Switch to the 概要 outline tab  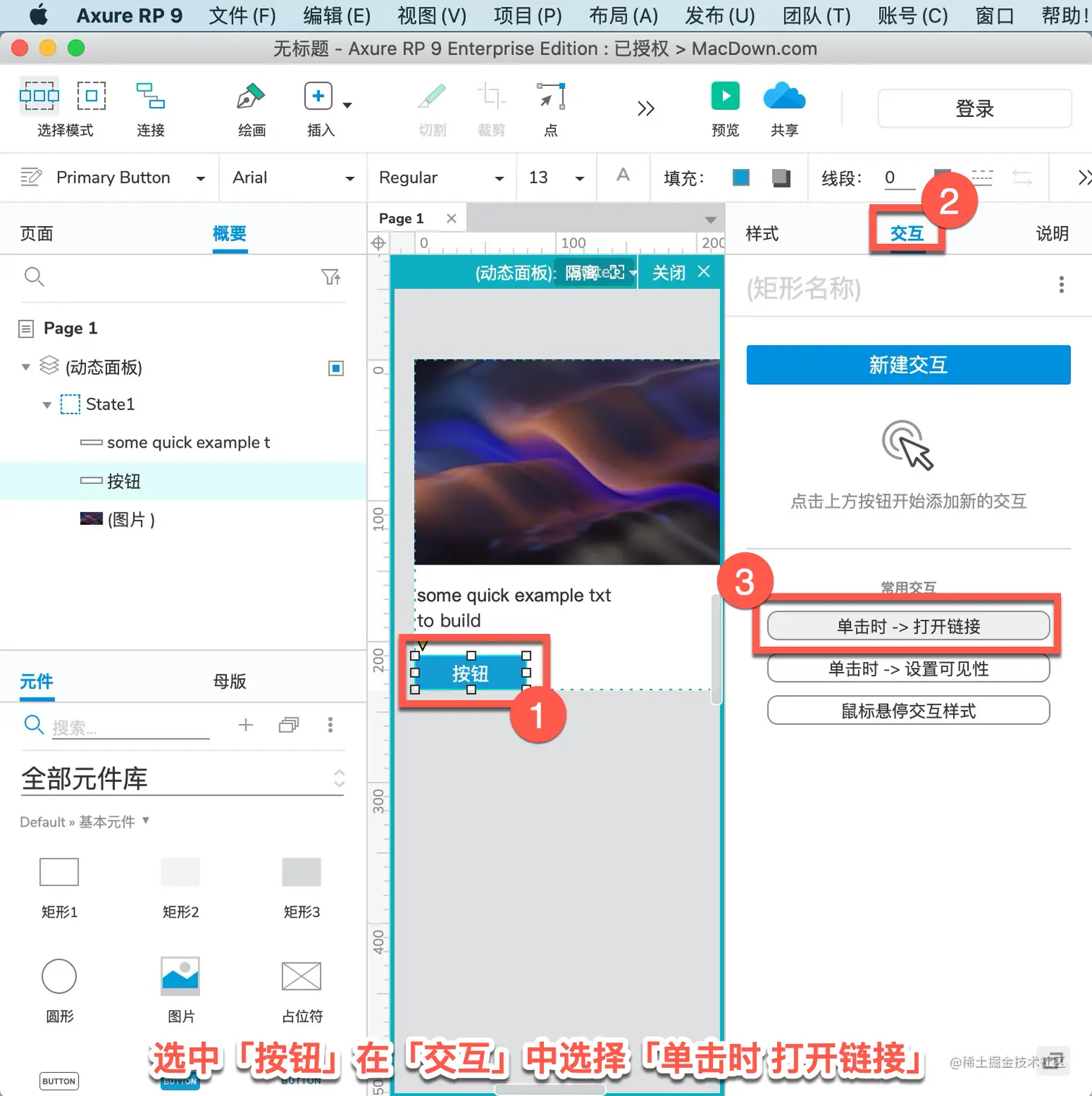pos(230,233)
